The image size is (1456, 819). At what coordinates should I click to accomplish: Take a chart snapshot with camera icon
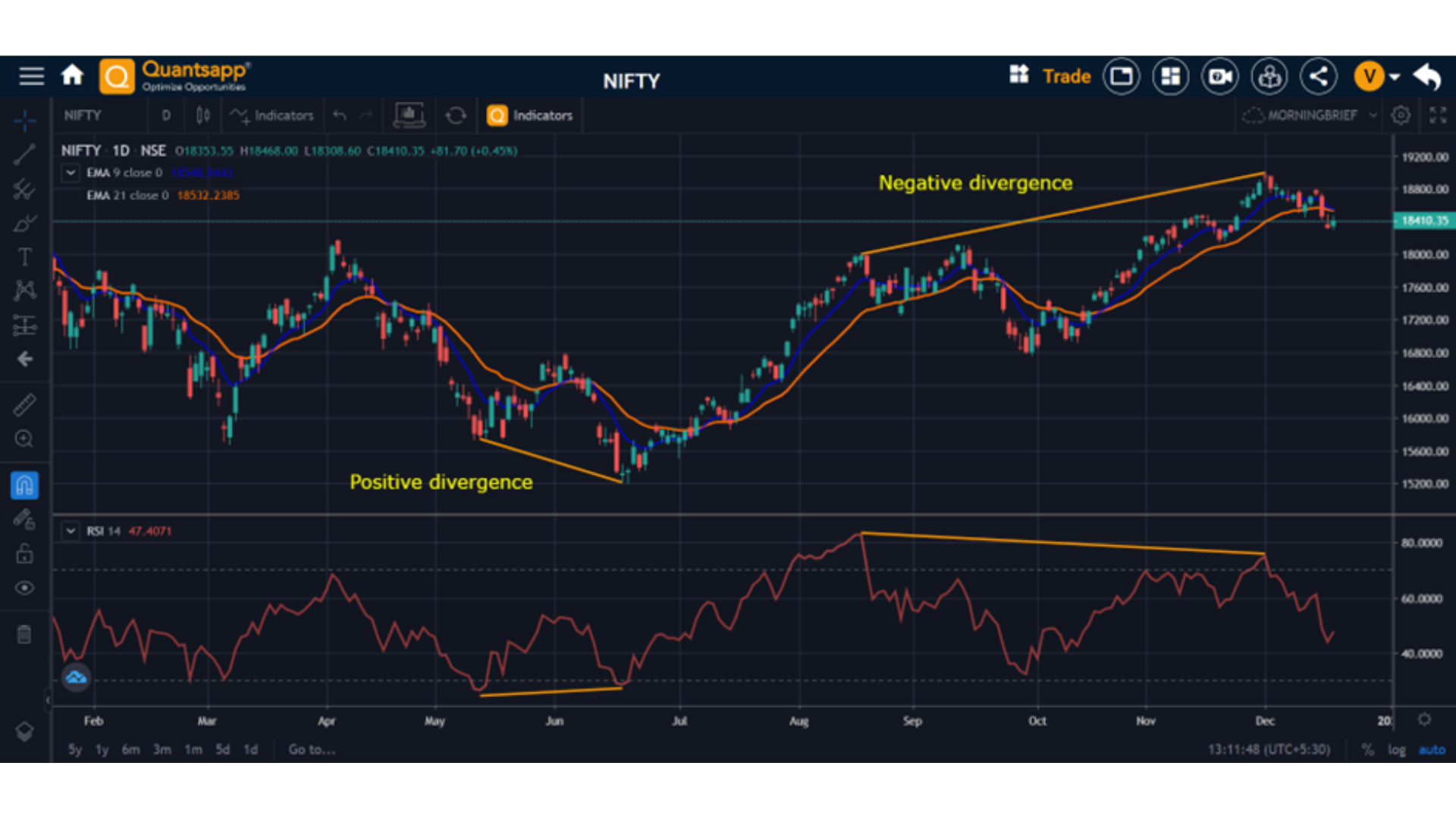(x=1219, y=77)
